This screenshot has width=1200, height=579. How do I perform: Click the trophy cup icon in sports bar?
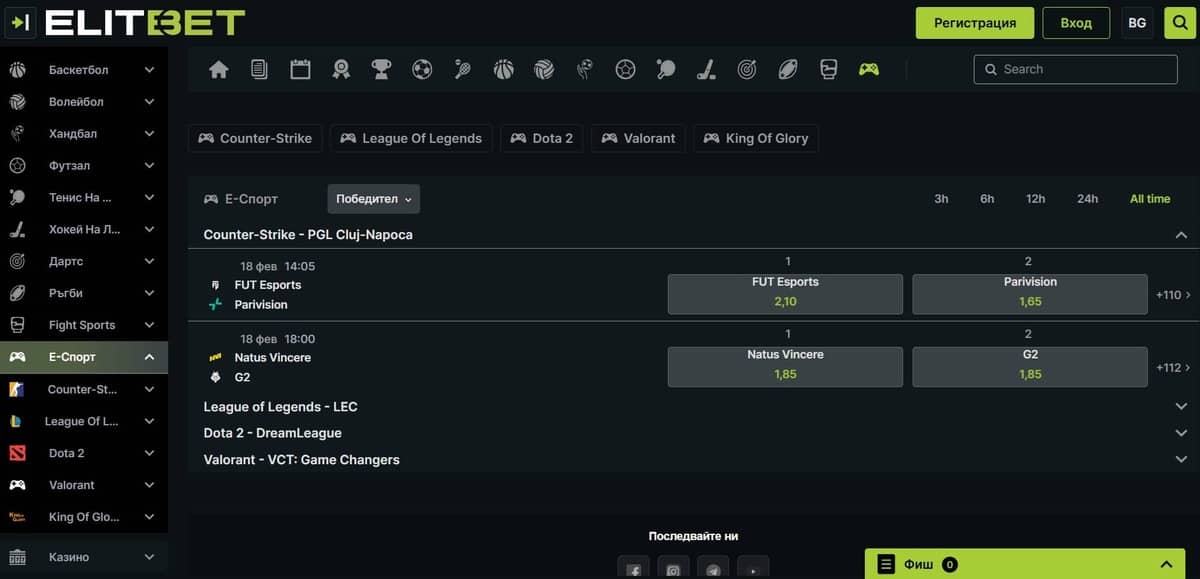coord(381,69)
